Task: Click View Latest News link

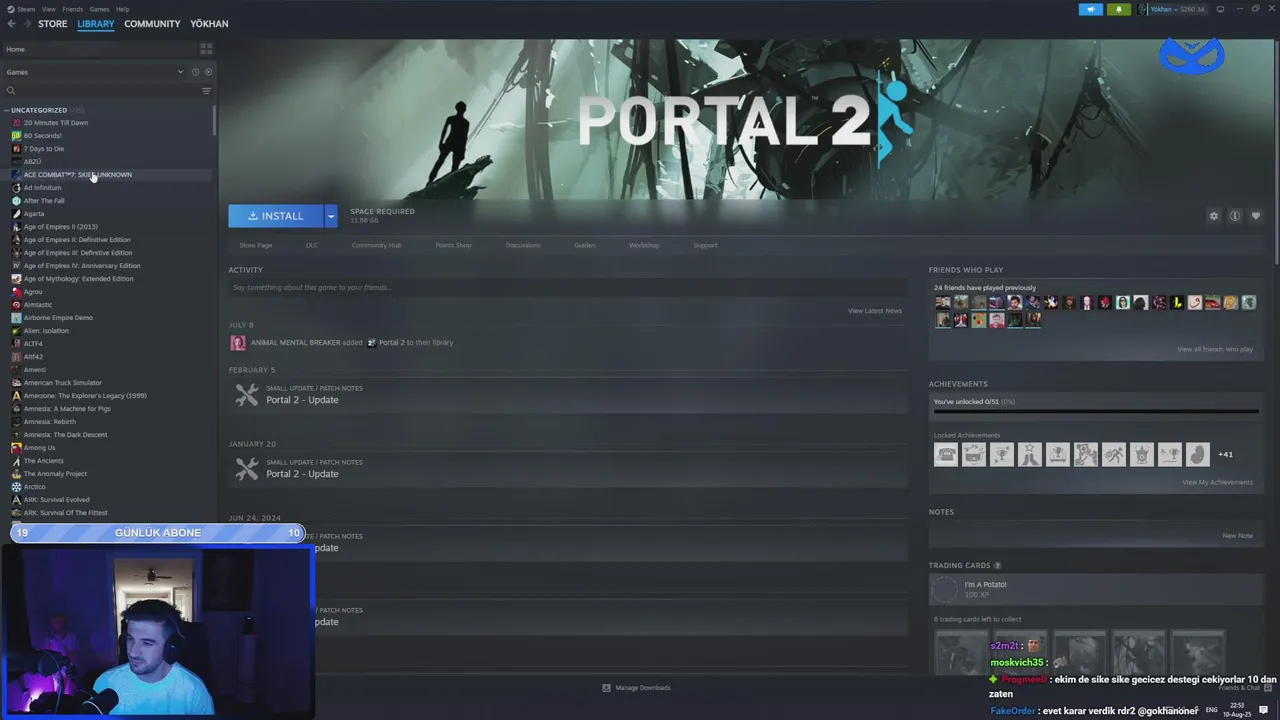Action: pos(875,311)
